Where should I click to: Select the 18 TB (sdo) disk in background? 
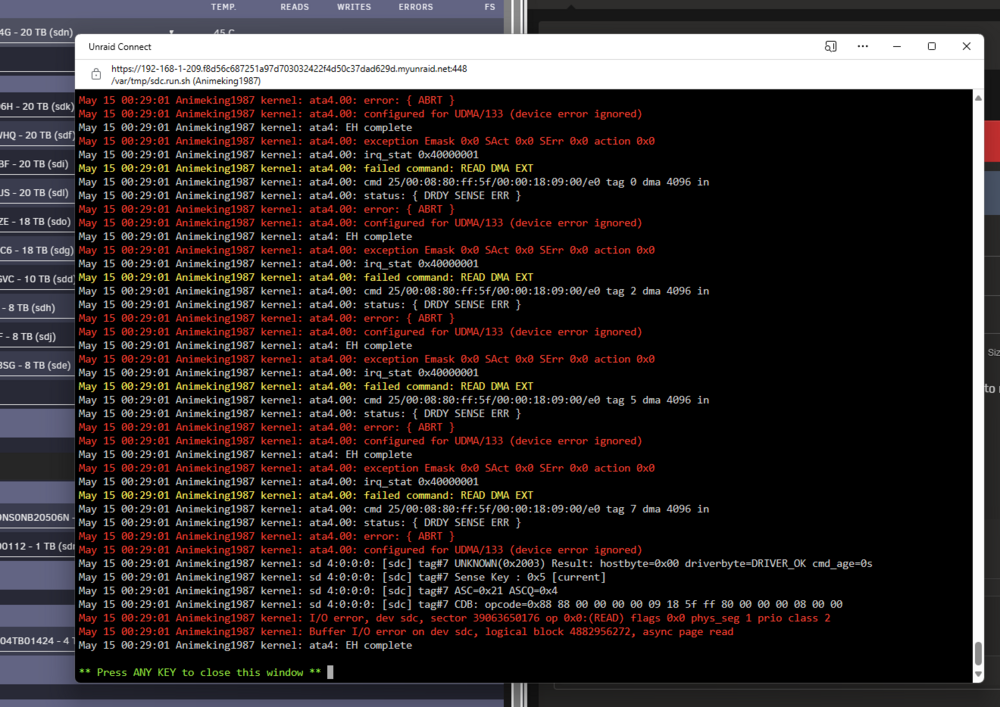[x=36, y=221]
